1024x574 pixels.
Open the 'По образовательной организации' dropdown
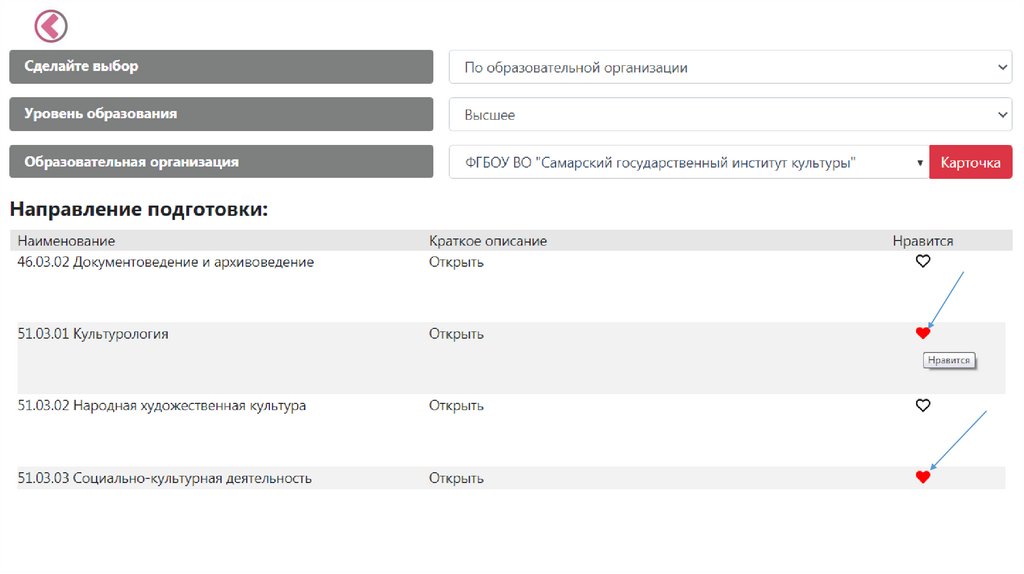(x=730, y=67)
